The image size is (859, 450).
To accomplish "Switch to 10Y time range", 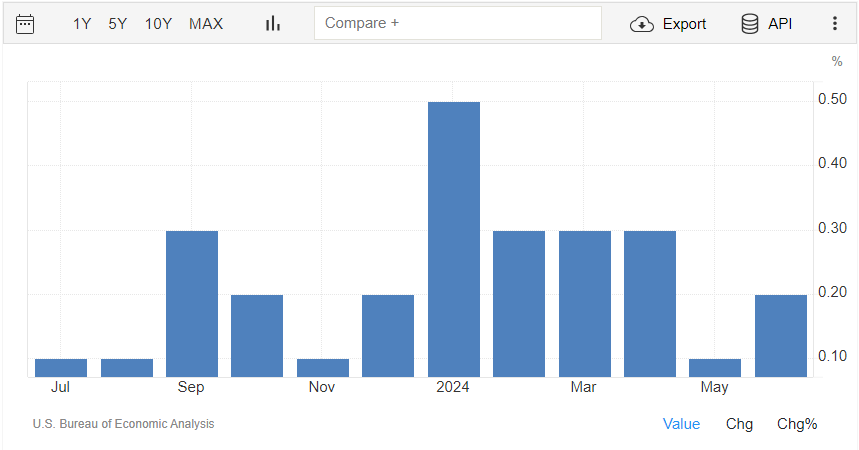I will pyautogui.click(x=158, y=24).
